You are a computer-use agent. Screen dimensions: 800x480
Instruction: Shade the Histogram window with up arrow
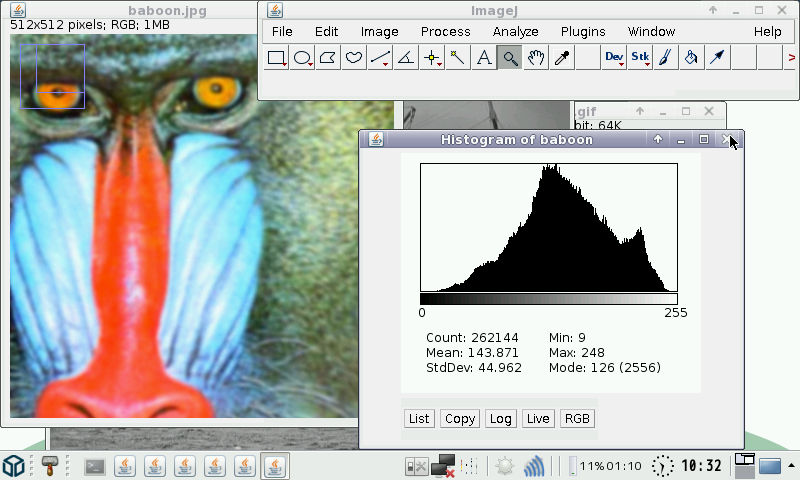658,139
